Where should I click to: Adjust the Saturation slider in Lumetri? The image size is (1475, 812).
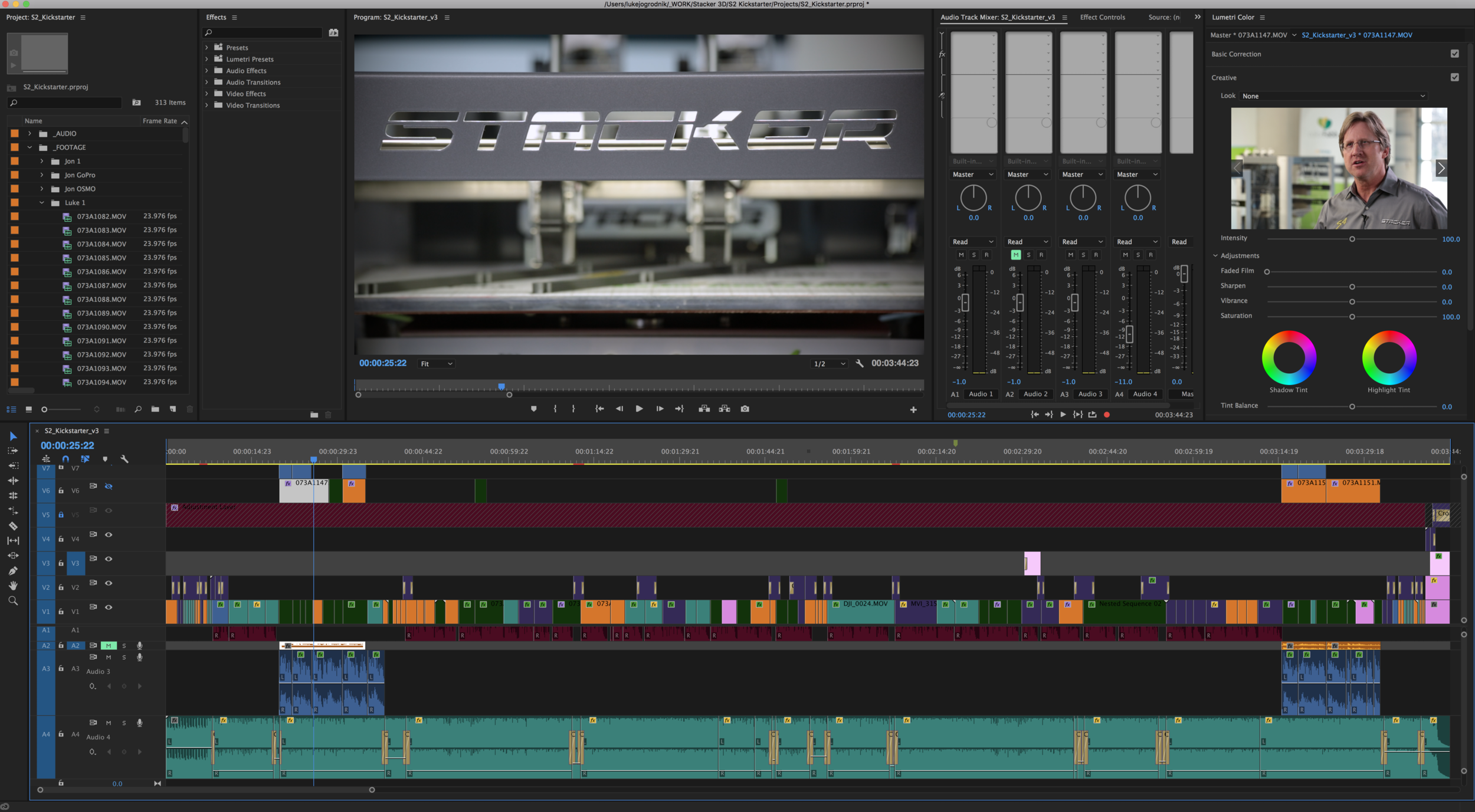tap(1352, 317)
